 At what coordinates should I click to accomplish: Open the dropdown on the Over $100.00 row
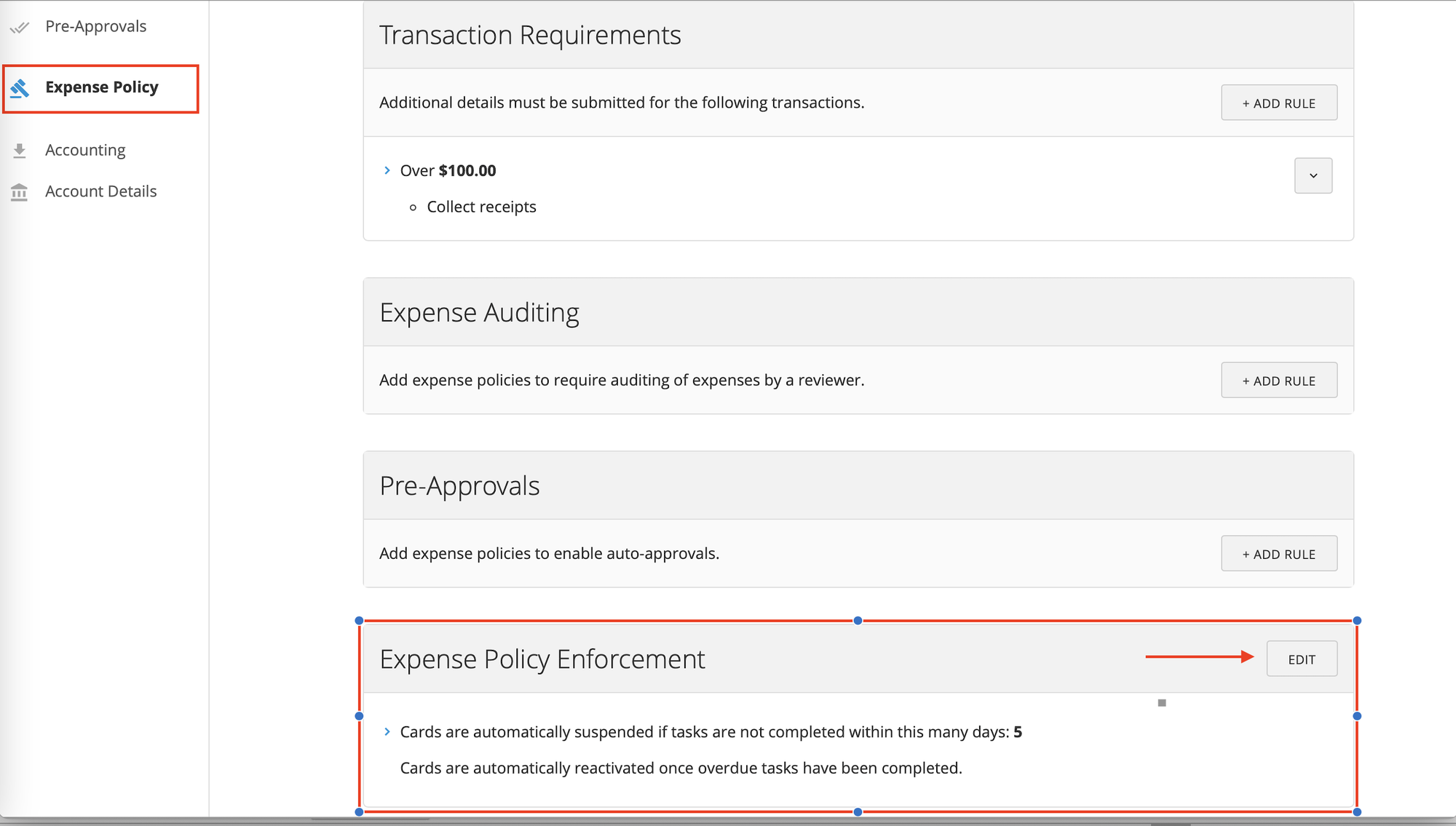[x=1313, y=175]
